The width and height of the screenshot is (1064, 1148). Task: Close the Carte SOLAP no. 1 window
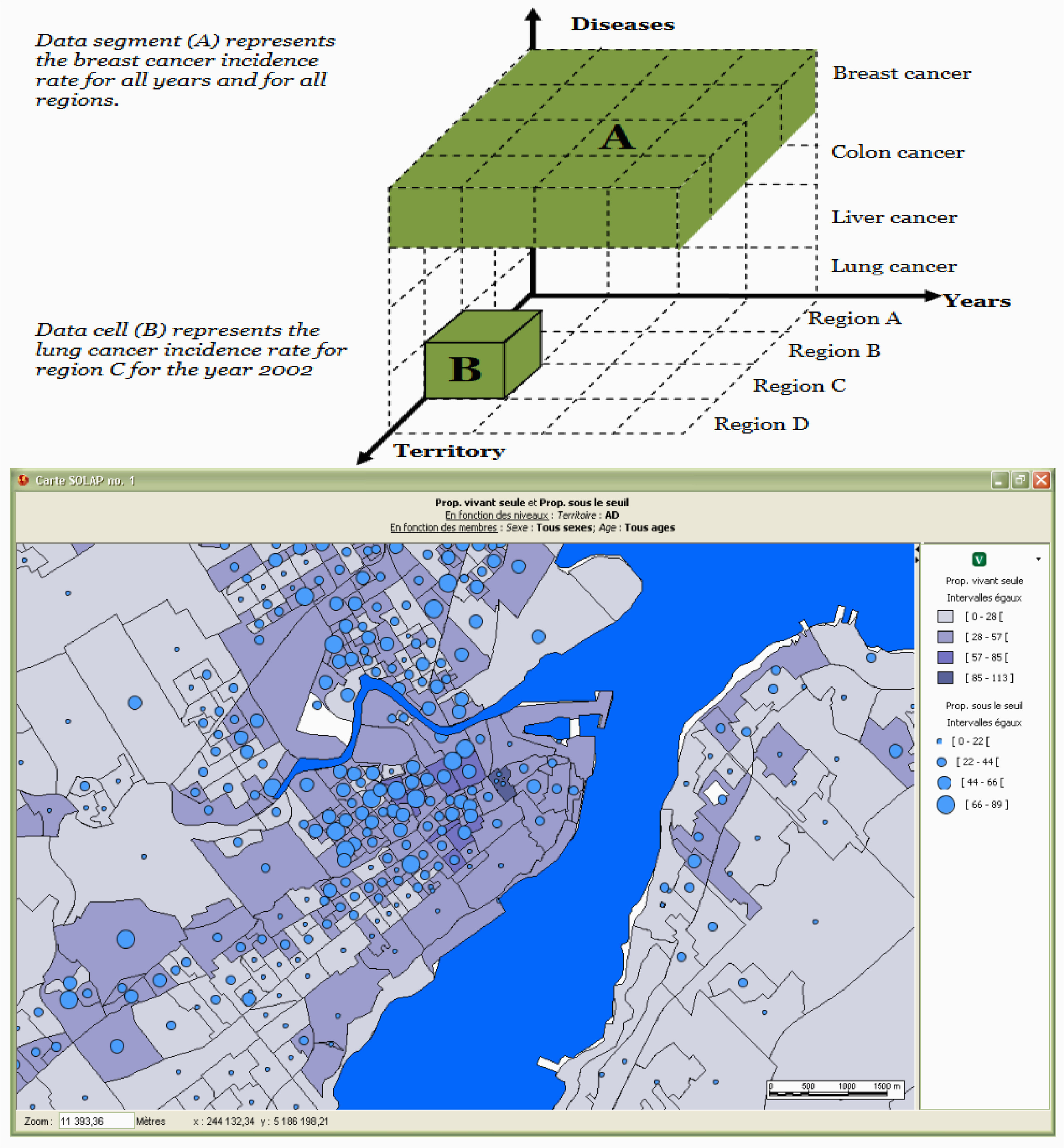pos(1041,480)
